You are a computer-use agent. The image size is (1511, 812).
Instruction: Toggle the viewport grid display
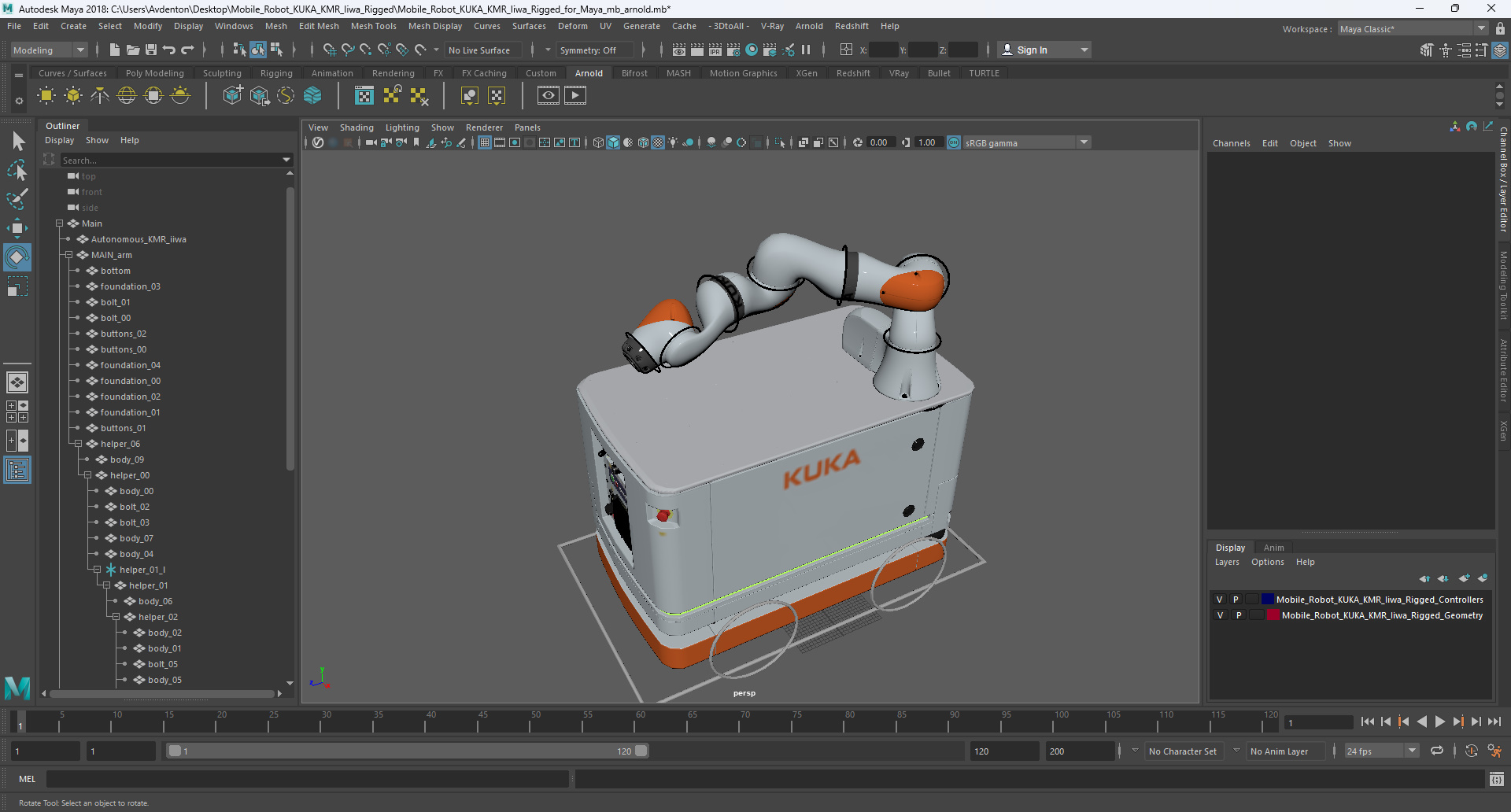coord(485,142)
